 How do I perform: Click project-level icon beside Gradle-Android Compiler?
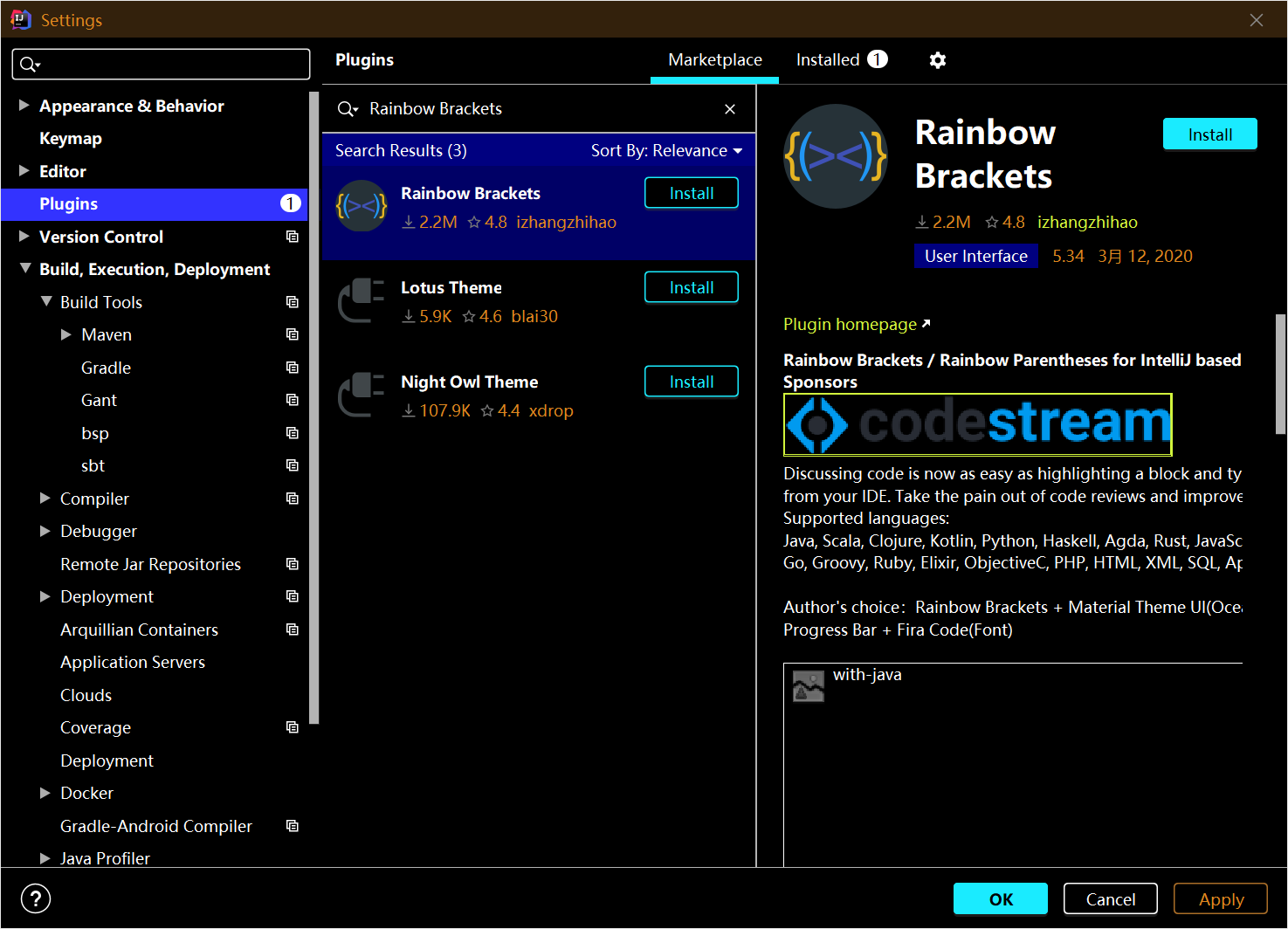pyautogui.click(x=293, y=826)
